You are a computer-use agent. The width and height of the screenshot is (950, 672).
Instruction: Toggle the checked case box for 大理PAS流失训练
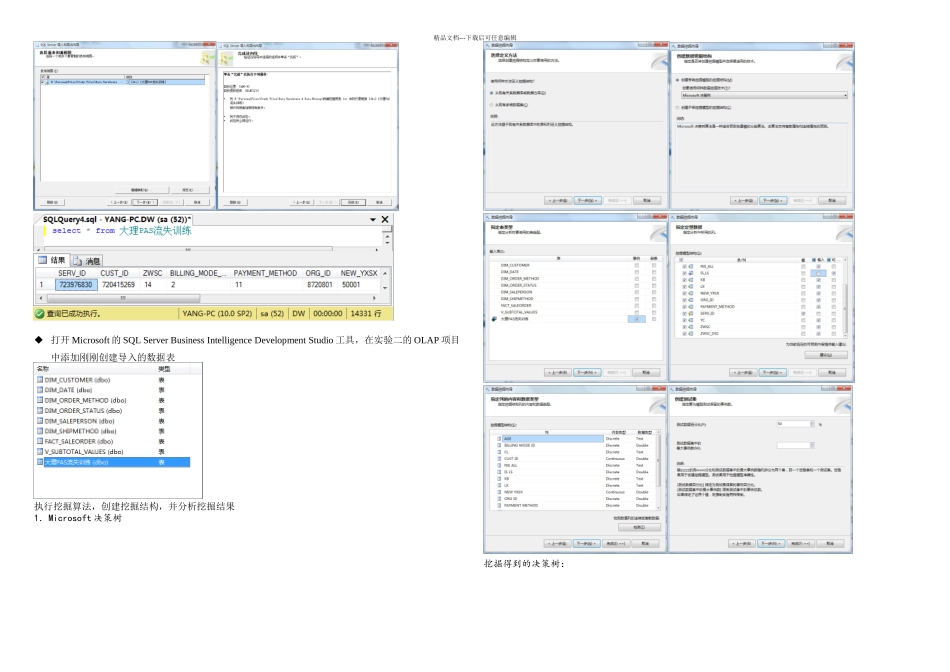(636, 319)
